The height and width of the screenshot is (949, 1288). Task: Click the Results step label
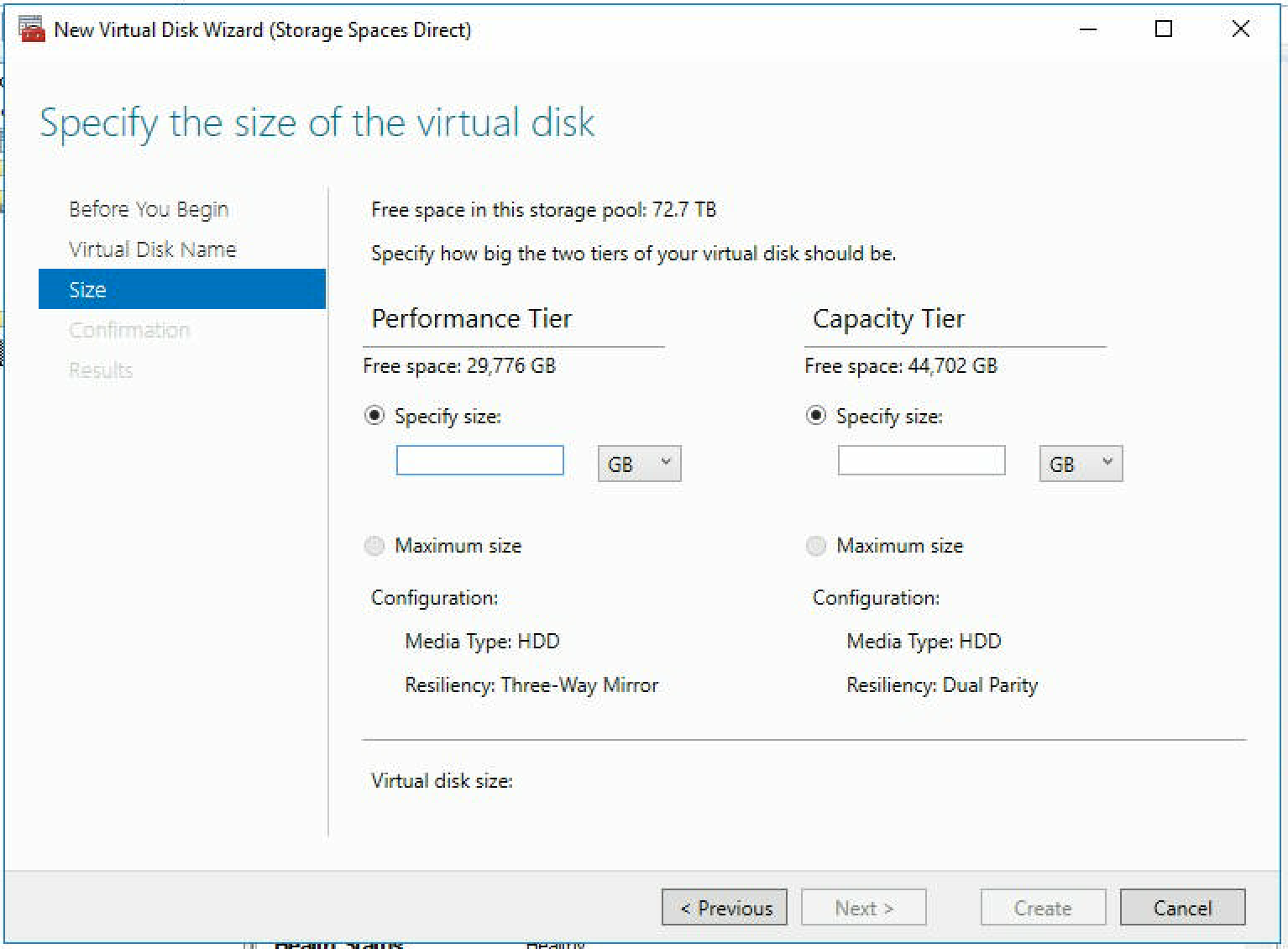(101, 370)
